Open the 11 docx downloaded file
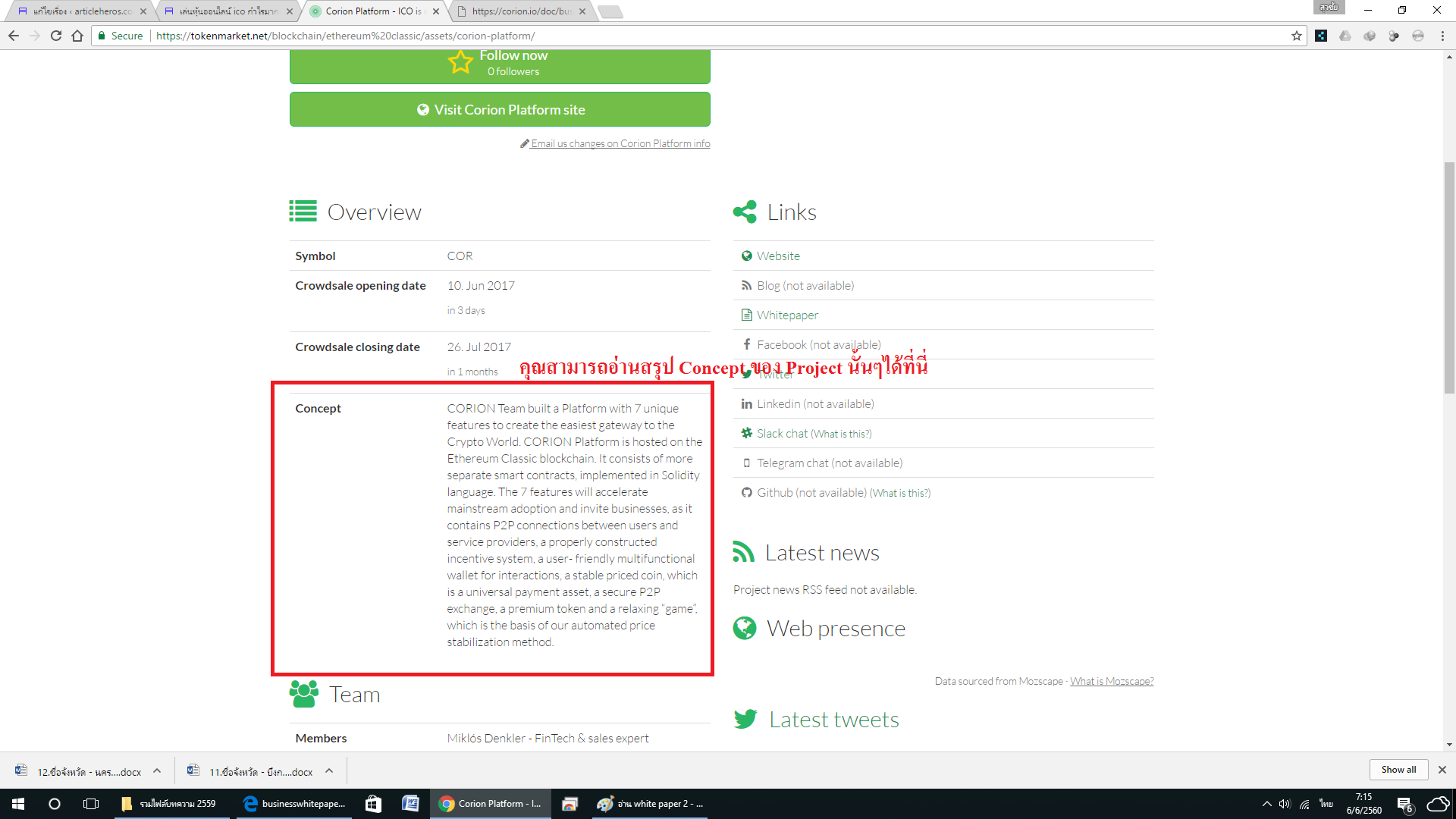 [x=251, y=771]
